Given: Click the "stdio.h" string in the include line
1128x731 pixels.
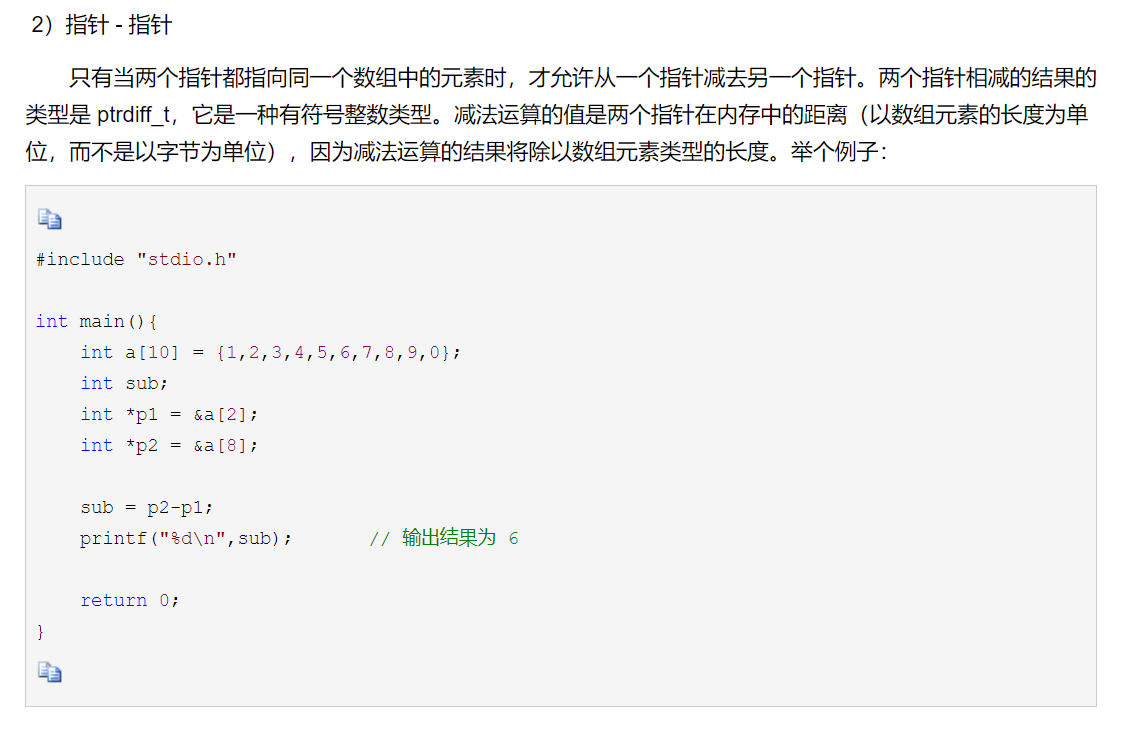Looking at the screenshot, I should pyautogui.click(x=186, y=259).
